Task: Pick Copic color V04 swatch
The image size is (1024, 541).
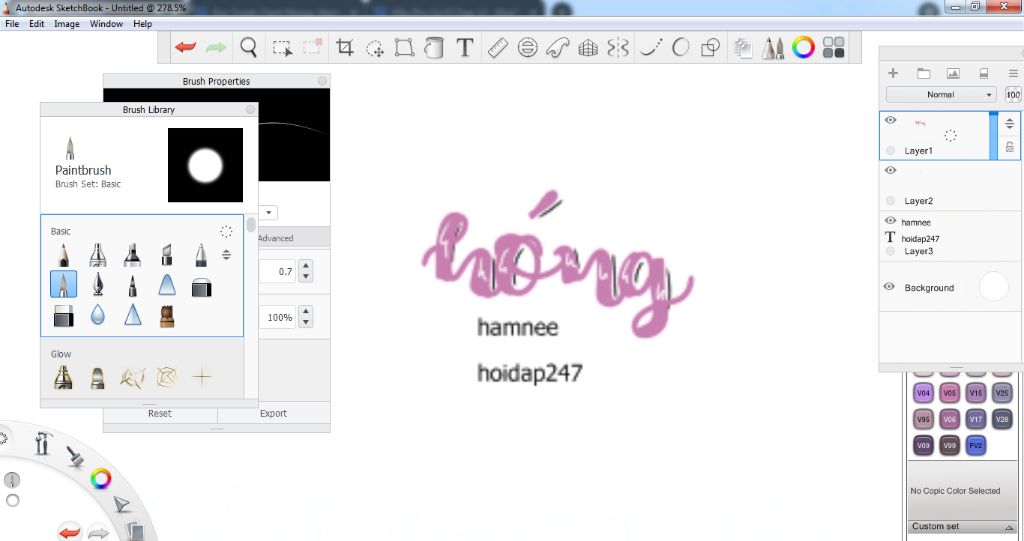Action: pyautogui.click(x=923, y=393)
